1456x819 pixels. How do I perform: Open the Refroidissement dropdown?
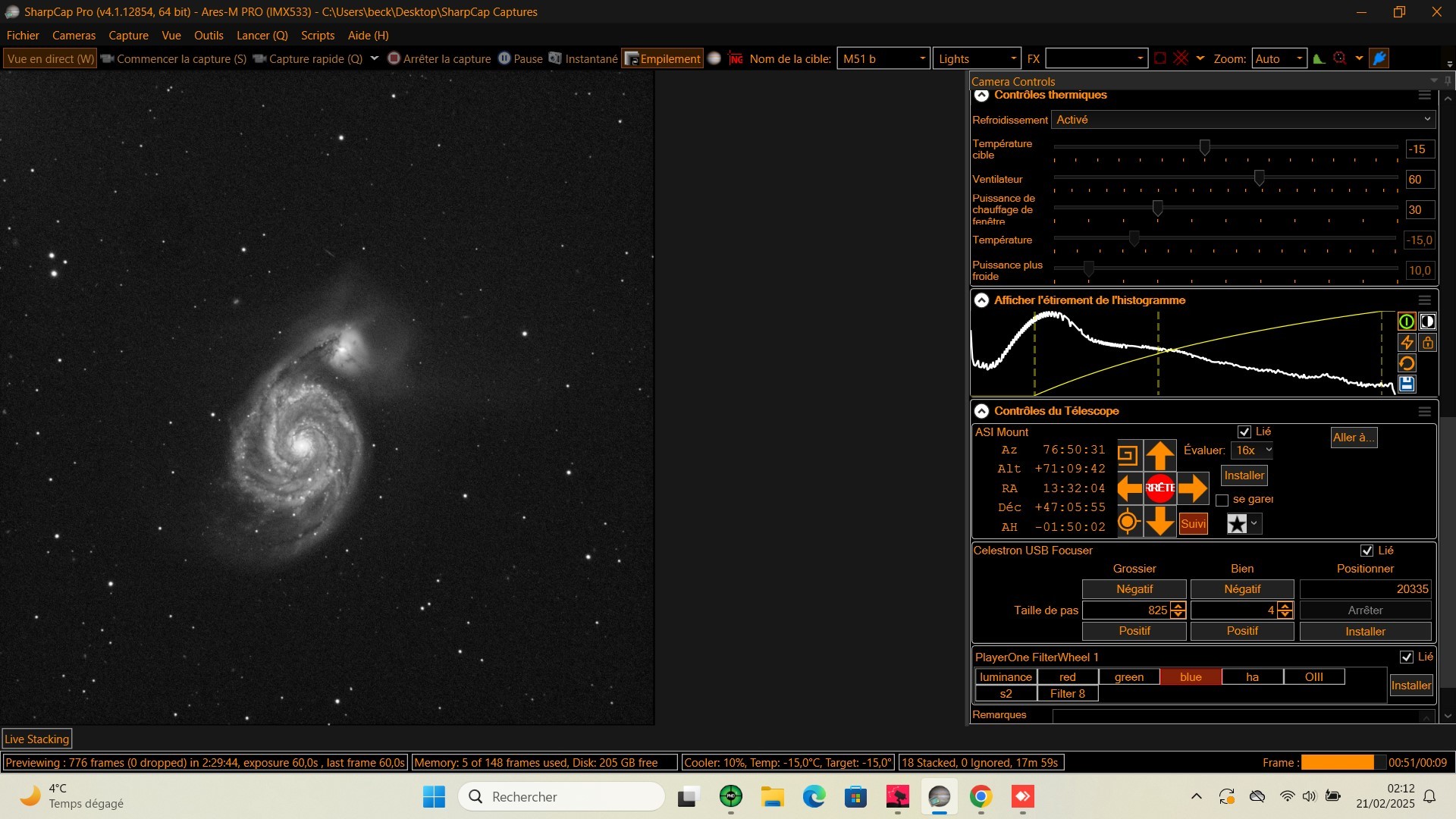pos(1243,120)
